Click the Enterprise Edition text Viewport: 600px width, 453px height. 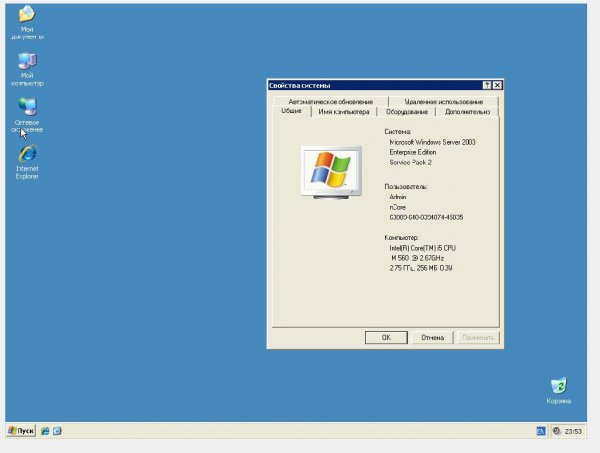(x=412, y=152)
